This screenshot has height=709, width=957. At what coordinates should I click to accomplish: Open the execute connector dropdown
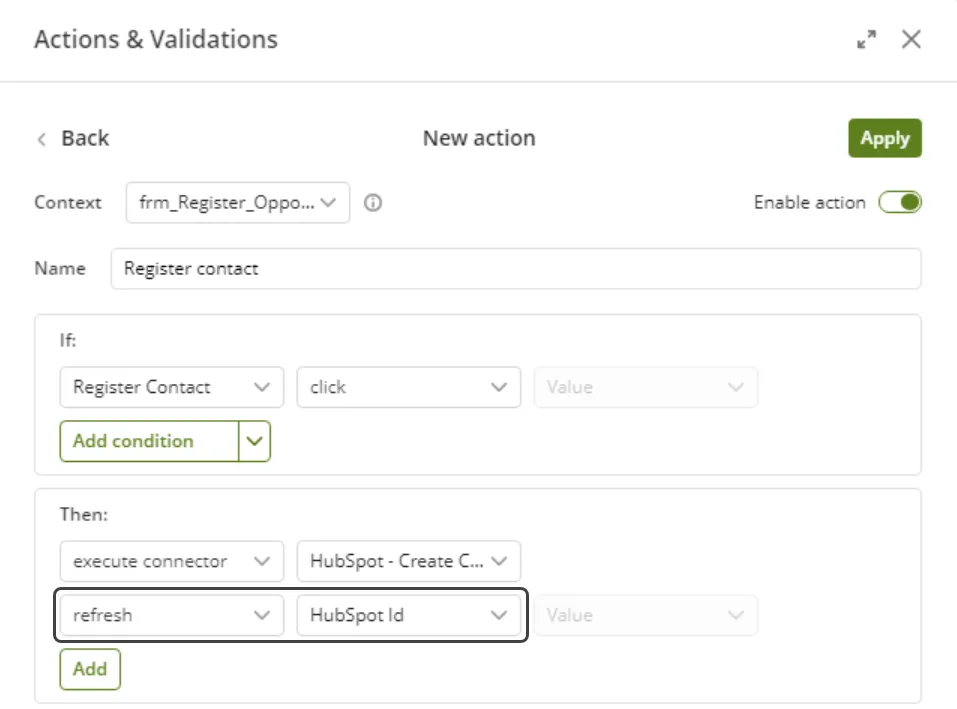tap(172, 561)
